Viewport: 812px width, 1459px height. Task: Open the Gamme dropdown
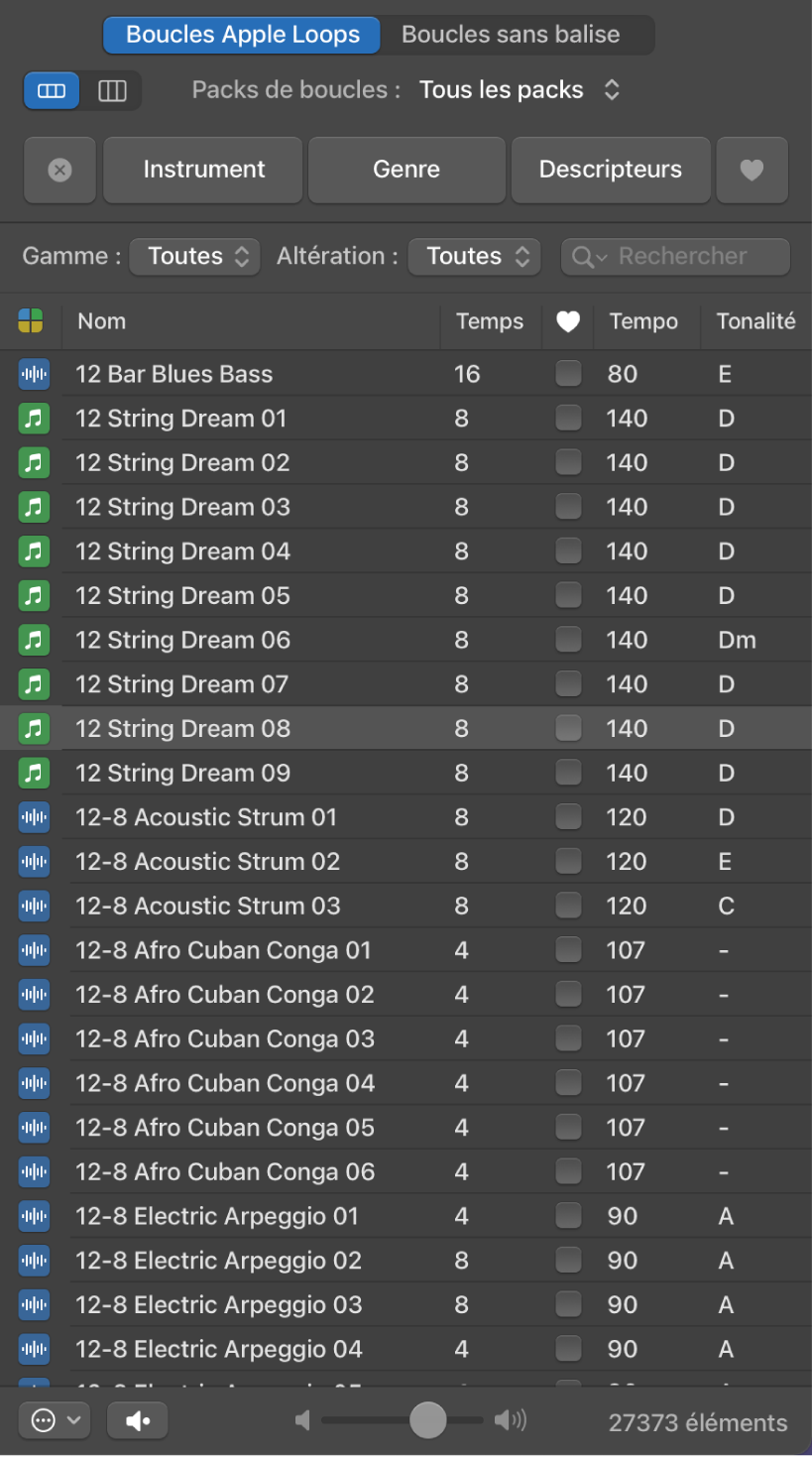[x=195, y=256]
